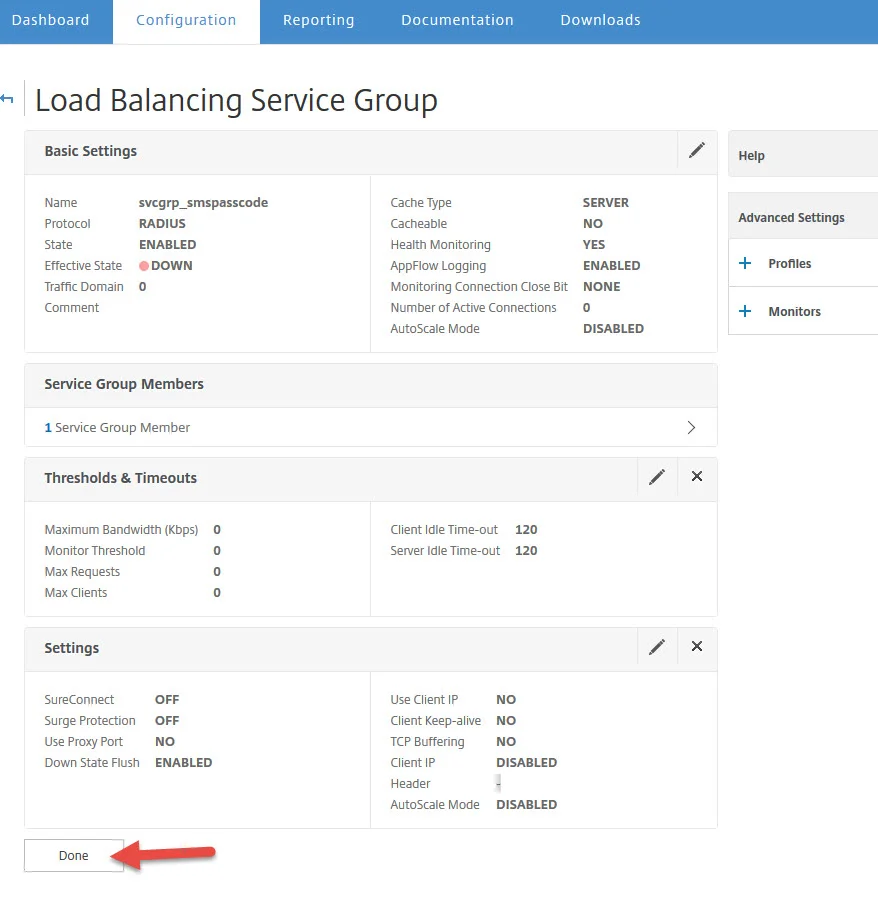Click the Traffic Domain label
This screenshot has height=908, width=878.
[84, 287]
